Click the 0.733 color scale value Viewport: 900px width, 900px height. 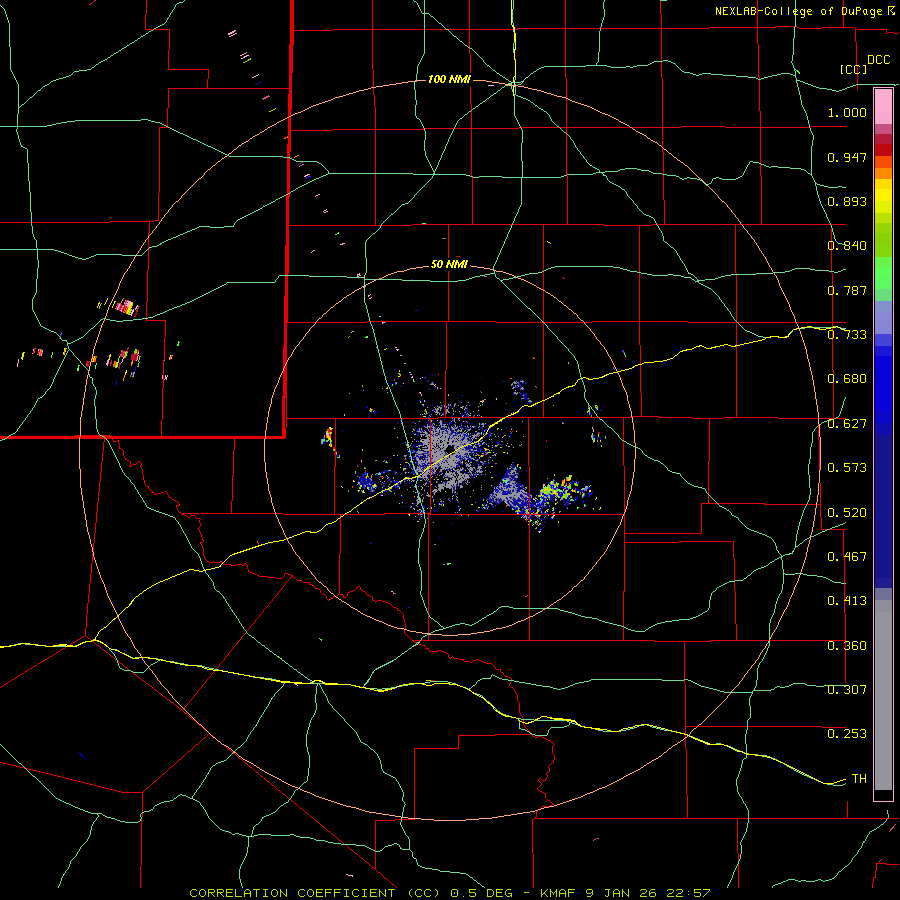pos(847,335)
